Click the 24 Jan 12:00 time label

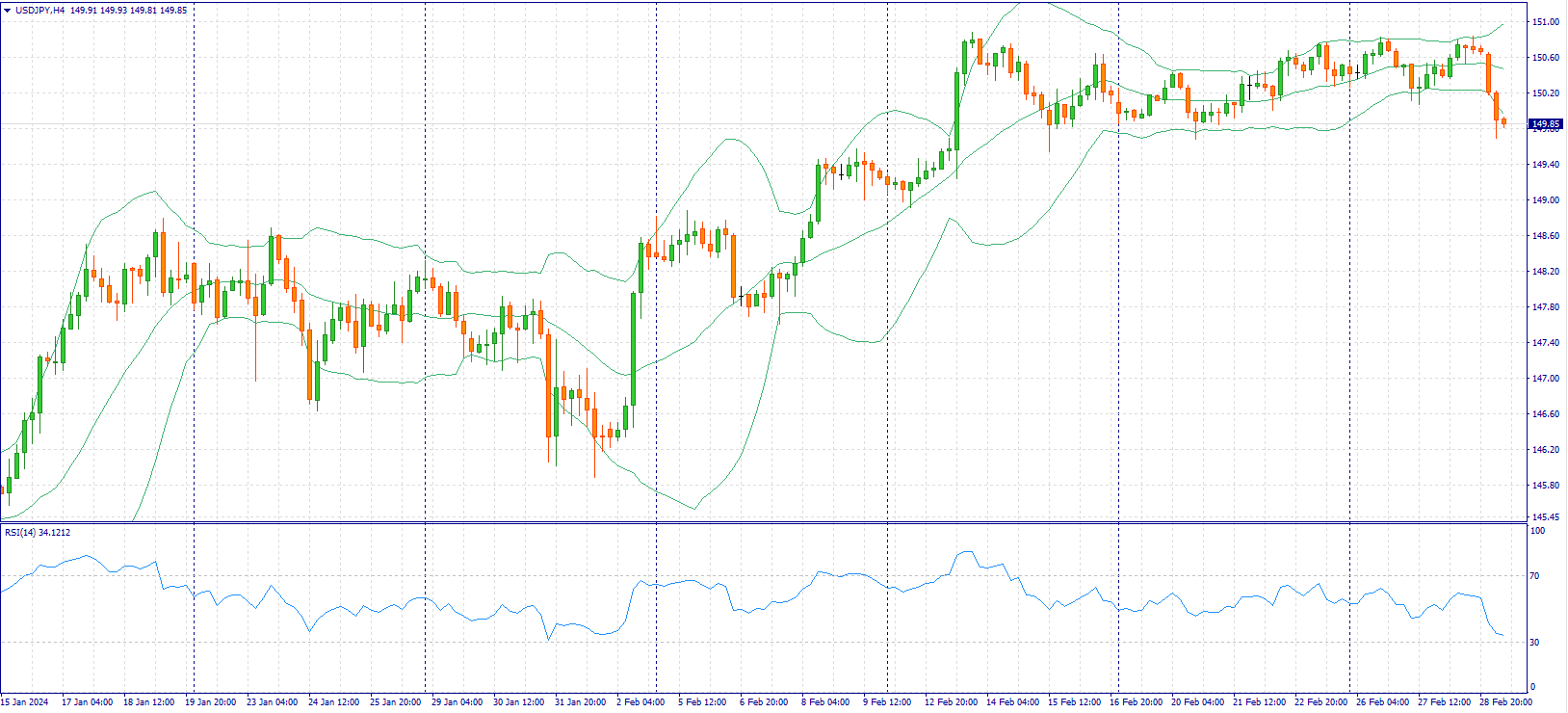[x=333, y=702]
